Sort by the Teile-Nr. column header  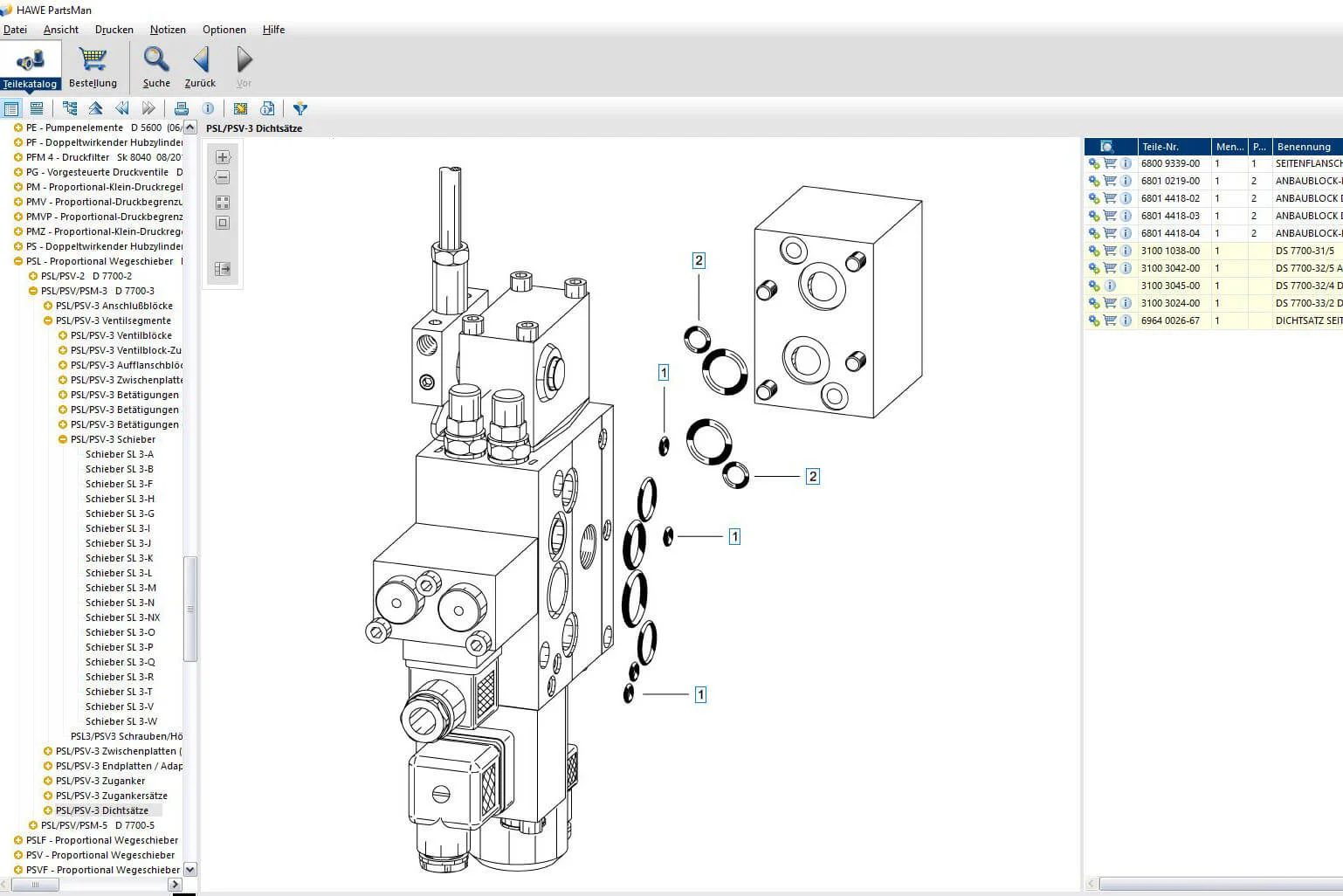coord(1174,147)
